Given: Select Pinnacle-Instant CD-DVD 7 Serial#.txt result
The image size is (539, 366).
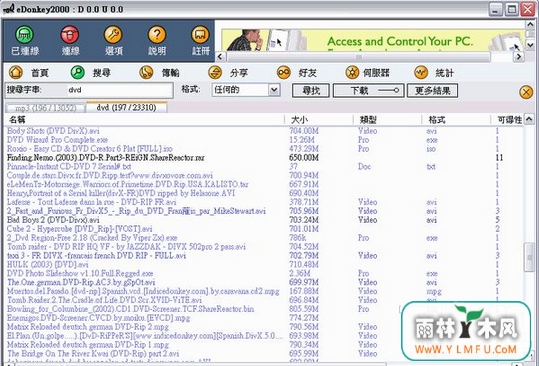Looking at the screenshot, I should click(69, 167).
